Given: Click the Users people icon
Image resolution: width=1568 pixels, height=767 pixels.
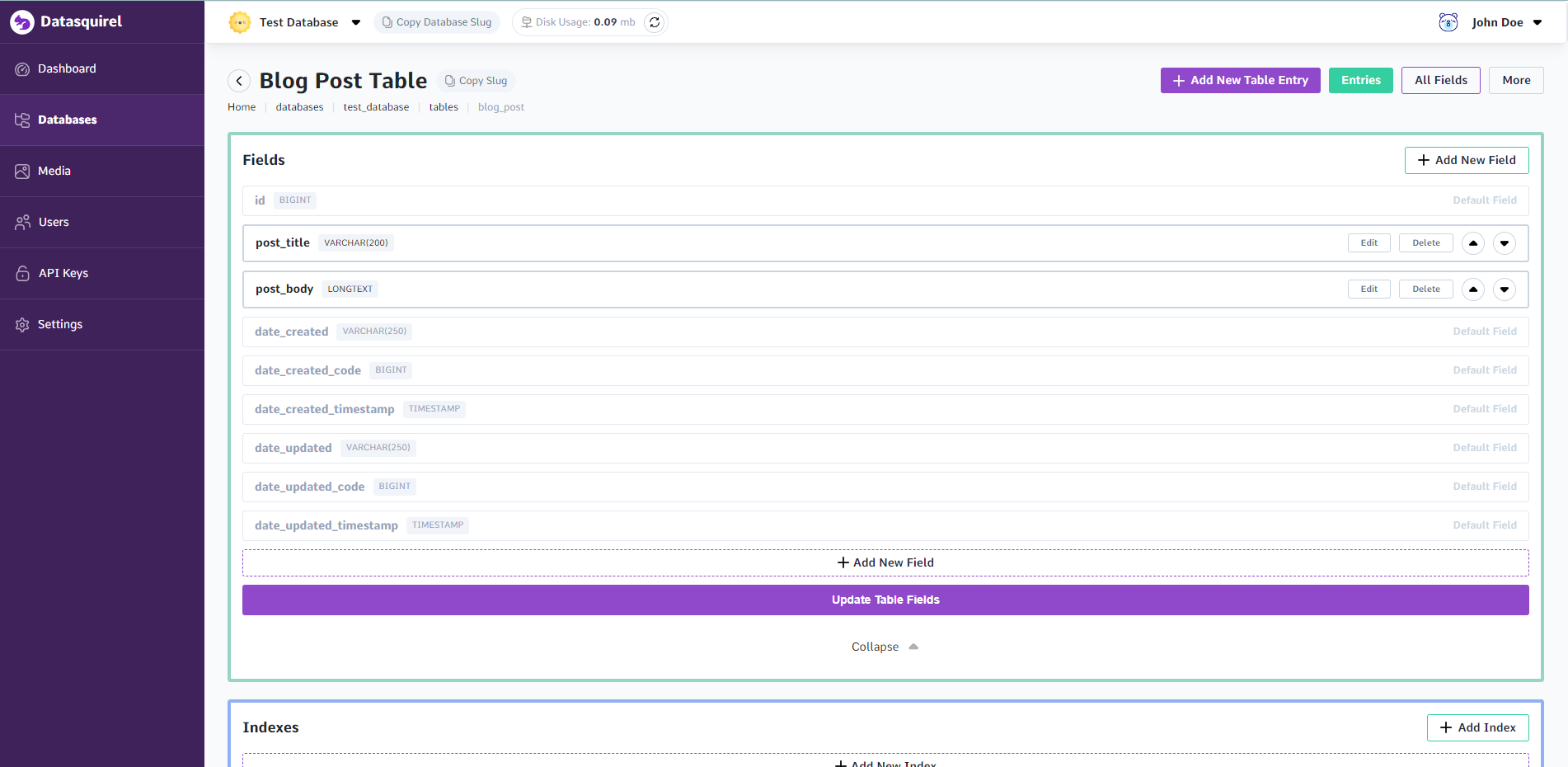Looking at the screenshot, I should click(22, 223).
